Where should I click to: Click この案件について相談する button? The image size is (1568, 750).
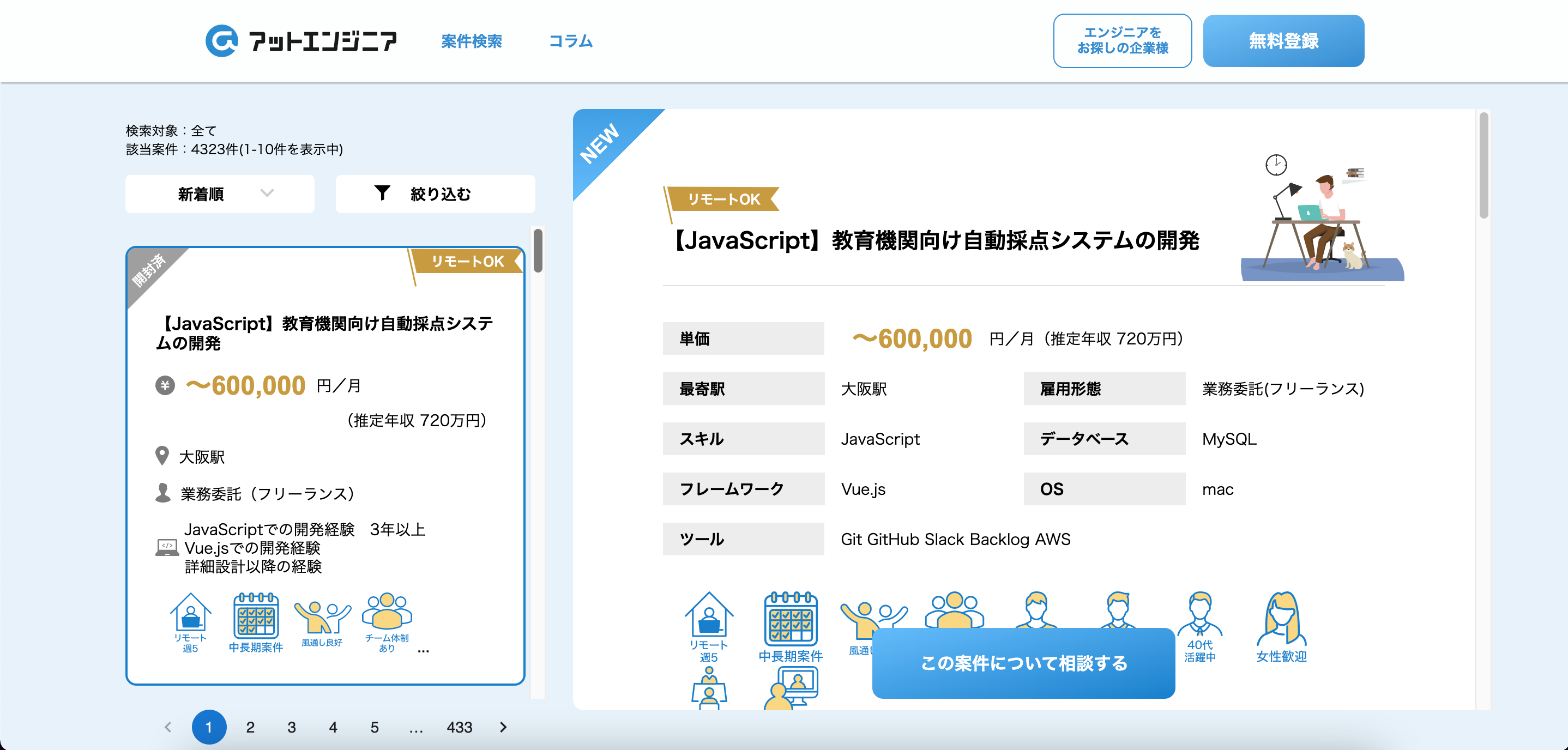(x=1023, y=662)
